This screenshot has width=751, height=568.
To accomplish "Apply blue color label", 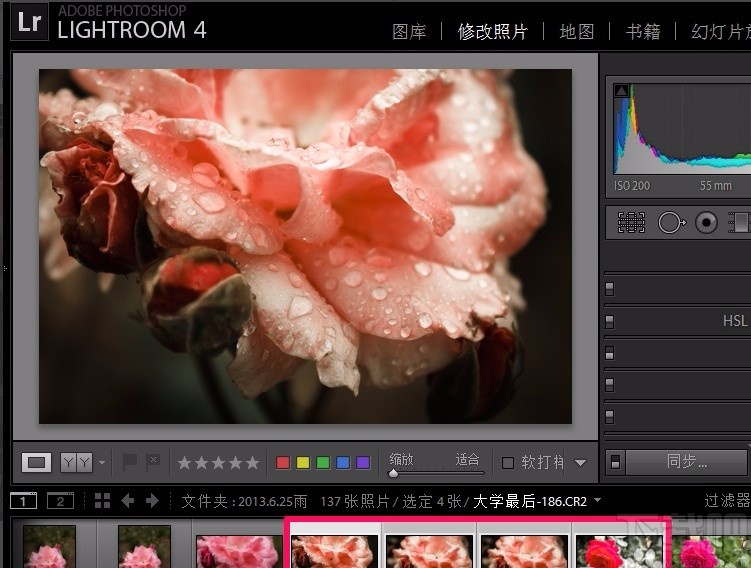I will (x=343, y=463).
